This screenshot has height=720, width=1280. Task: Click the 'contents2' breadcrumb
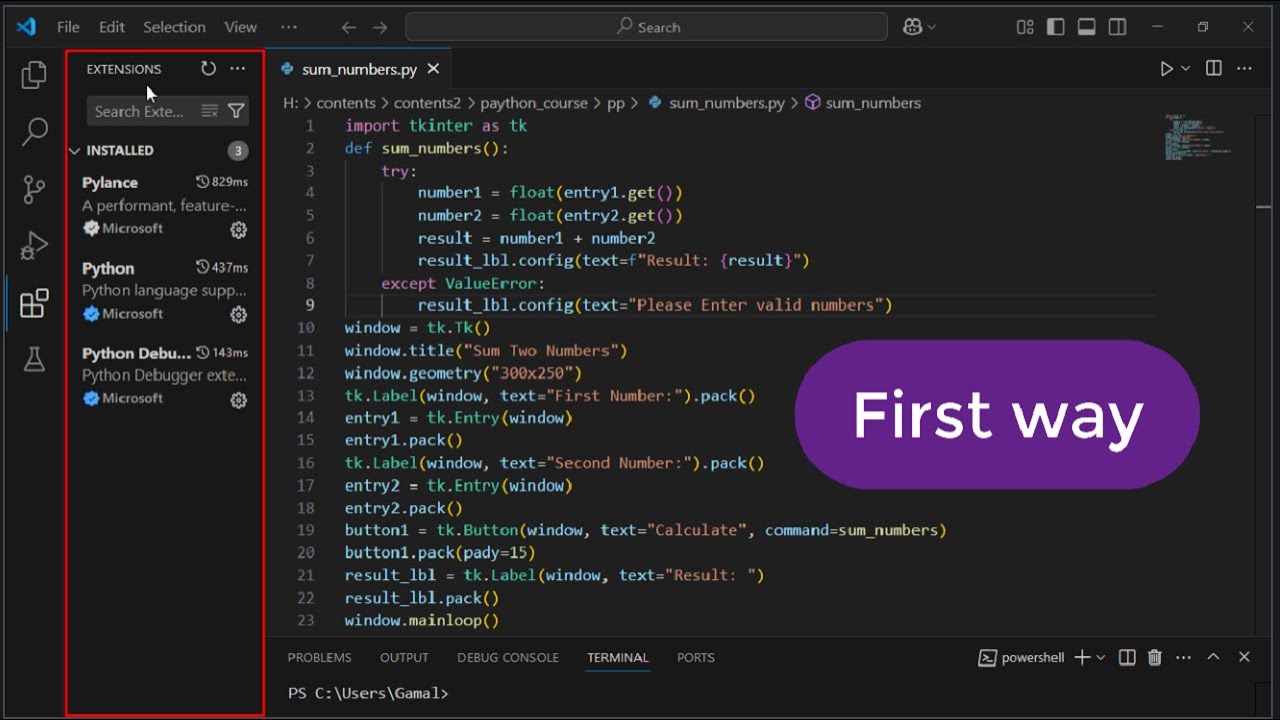427,102
